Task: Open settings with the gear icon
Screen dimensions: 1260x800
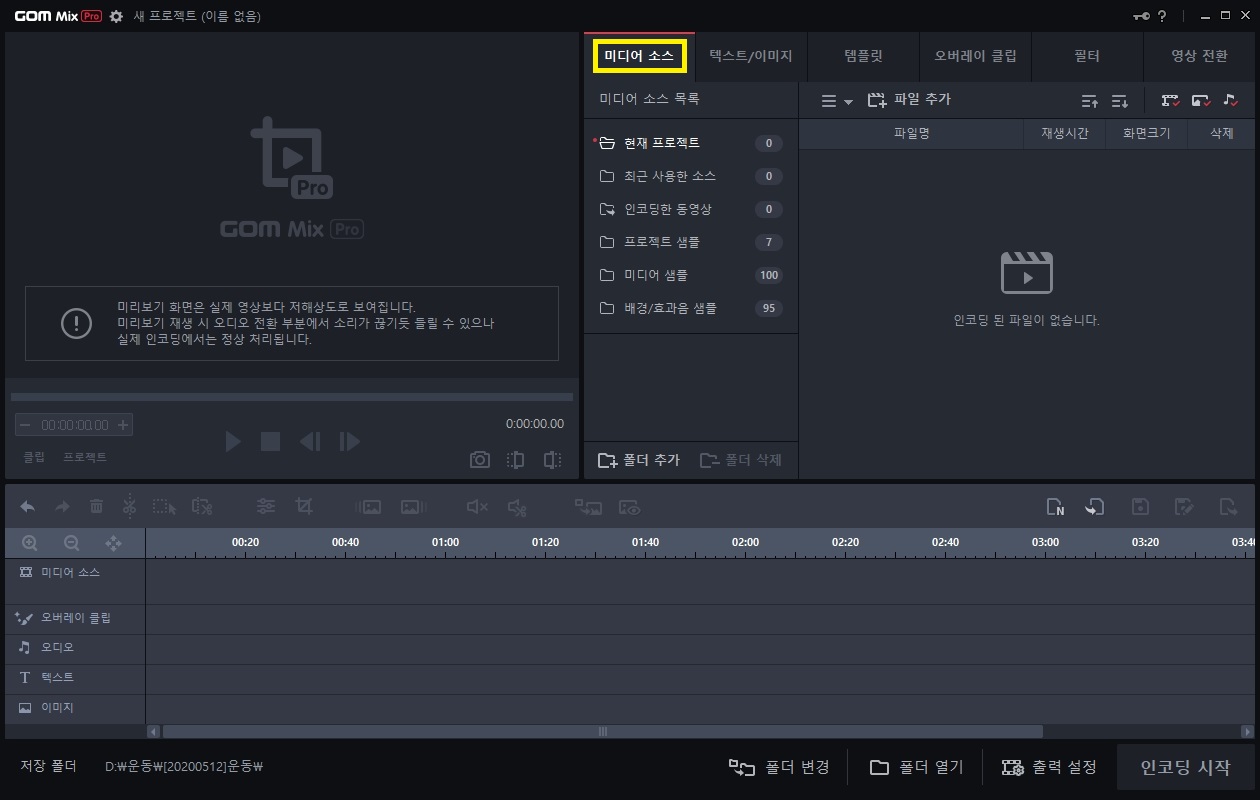Action: click(116, 16)
